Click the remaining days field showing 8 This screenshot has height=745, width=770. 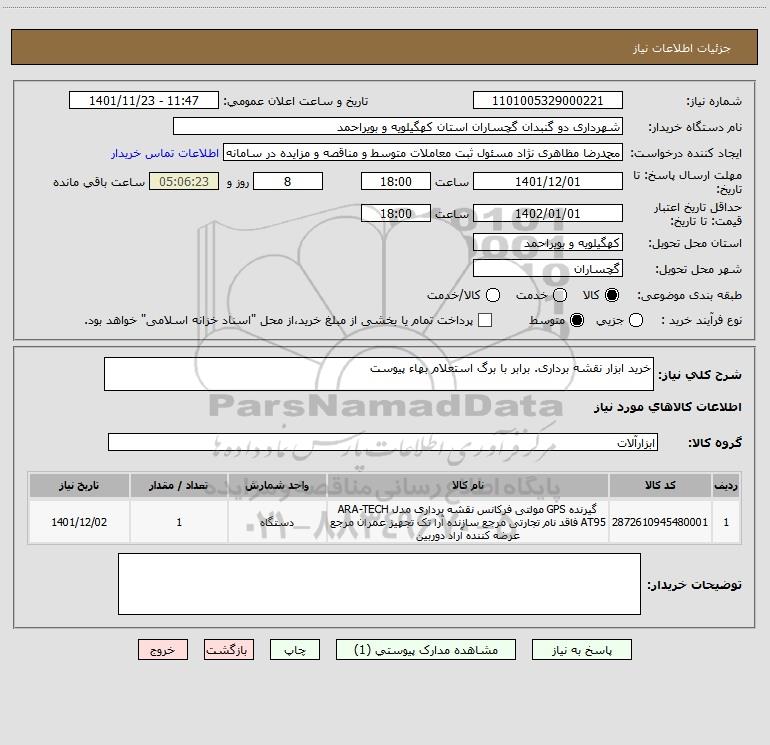coord(288,181)
